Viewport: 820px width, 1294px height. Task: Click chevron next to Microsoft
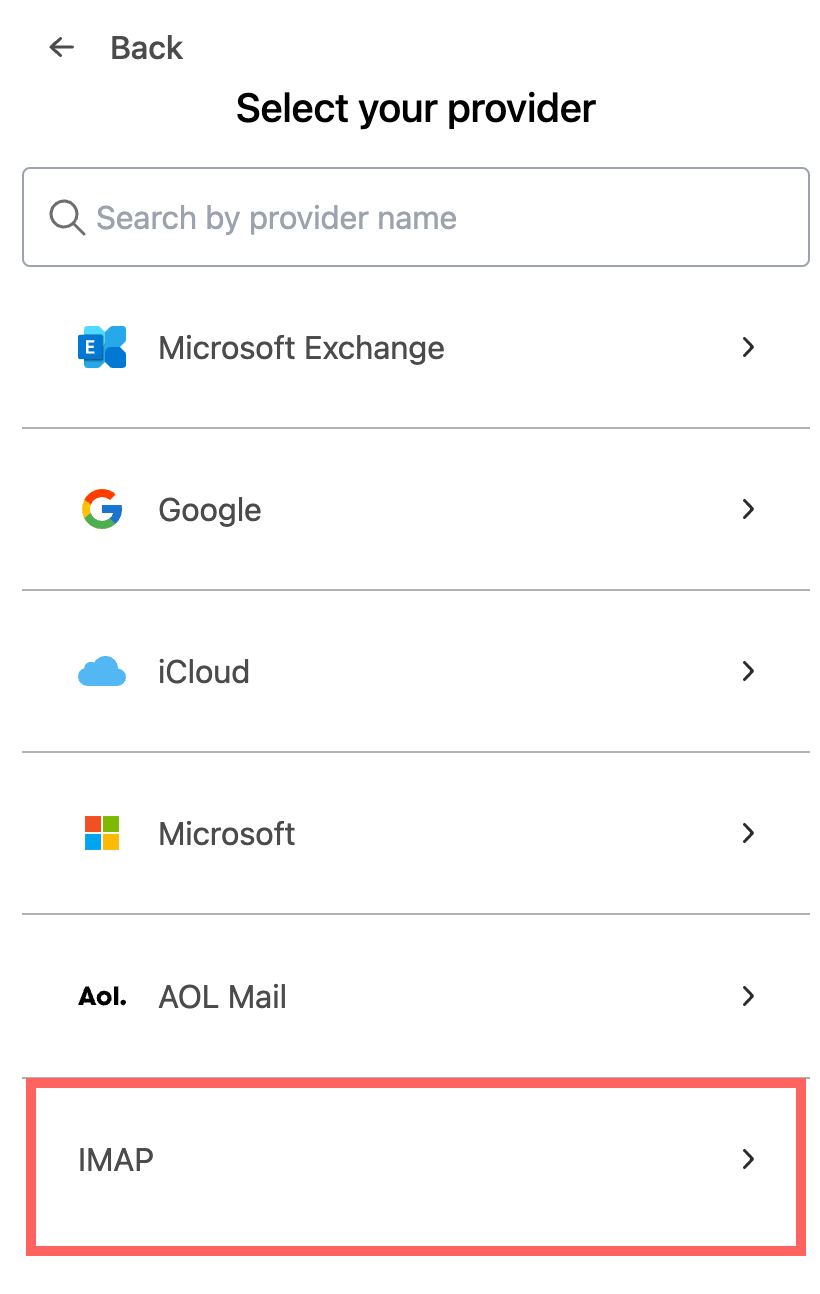[748, 833]
